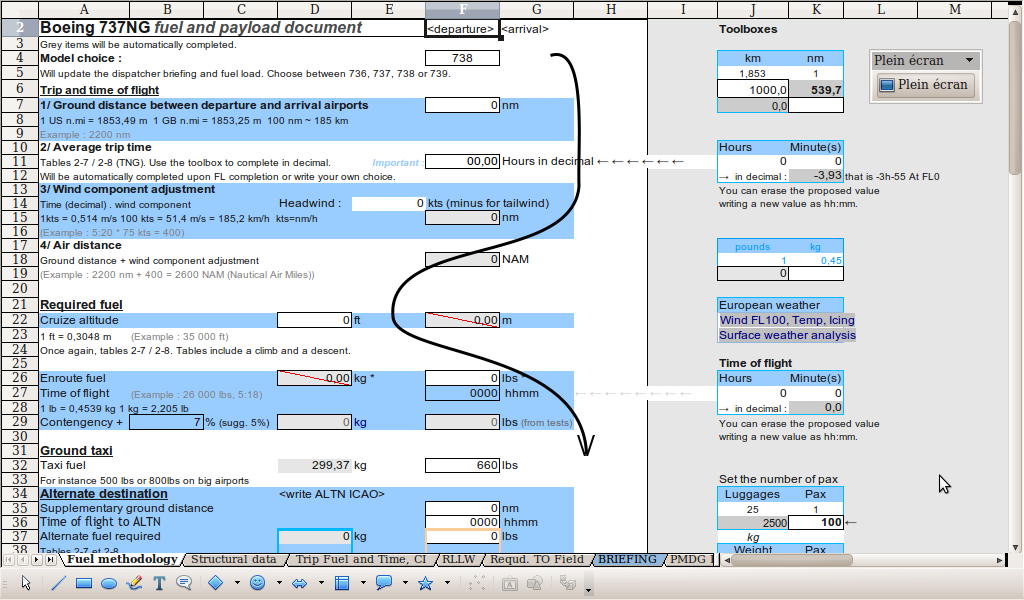Viewport: 1024px width, 600px height.
Task: Click the <departure> cell
Action: 462,29
